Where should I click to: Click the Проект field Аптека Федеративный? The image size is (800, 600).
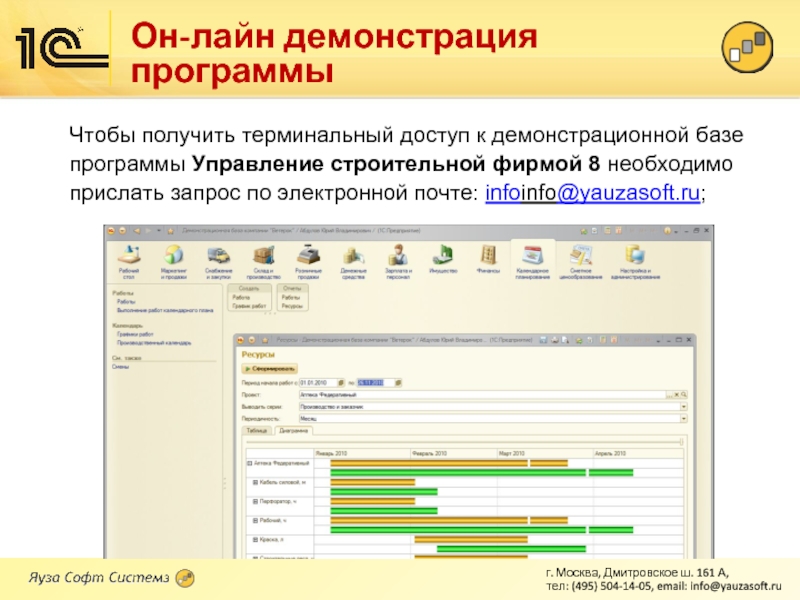[482, 394]
